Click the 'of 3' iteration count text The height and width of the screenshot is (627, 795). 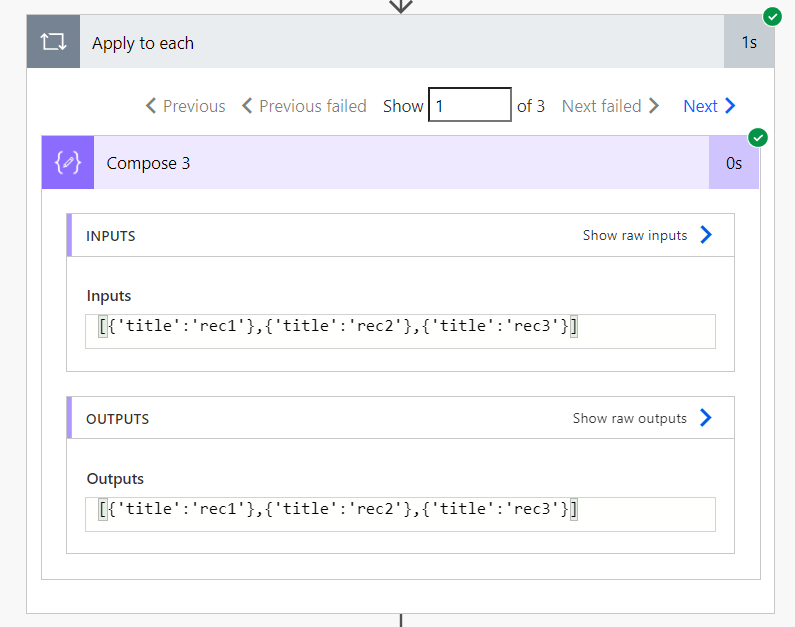531,106
